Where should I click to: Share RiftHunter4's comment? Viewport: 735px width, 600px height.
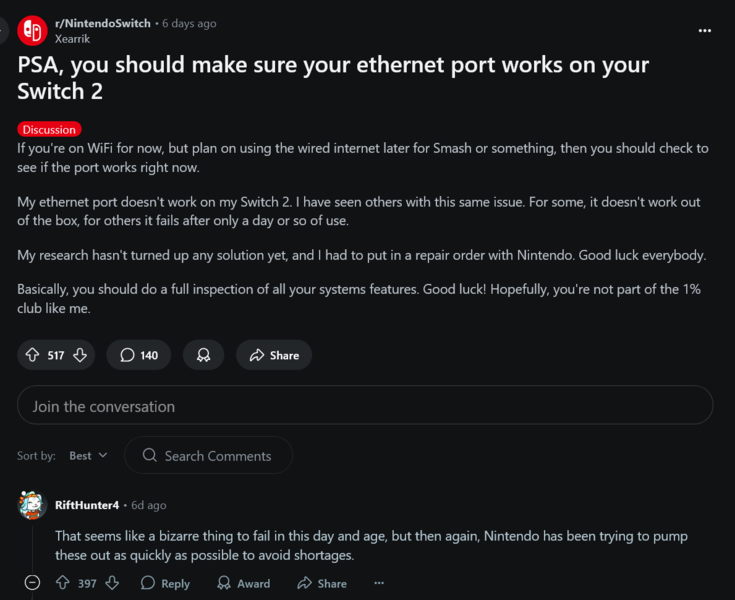click(x=322, y=583)
